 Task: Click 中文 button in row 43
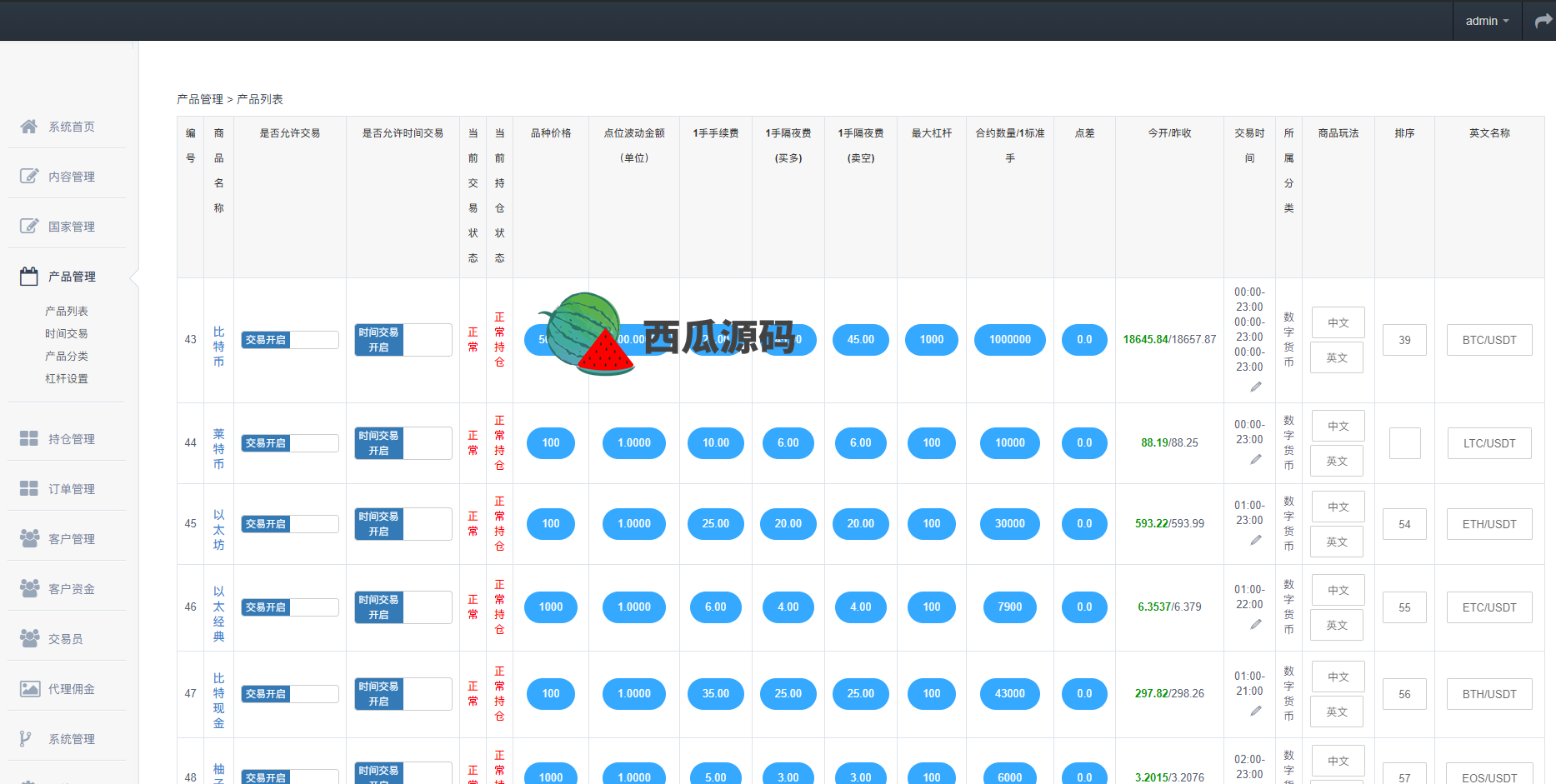tap(1338, 322)
